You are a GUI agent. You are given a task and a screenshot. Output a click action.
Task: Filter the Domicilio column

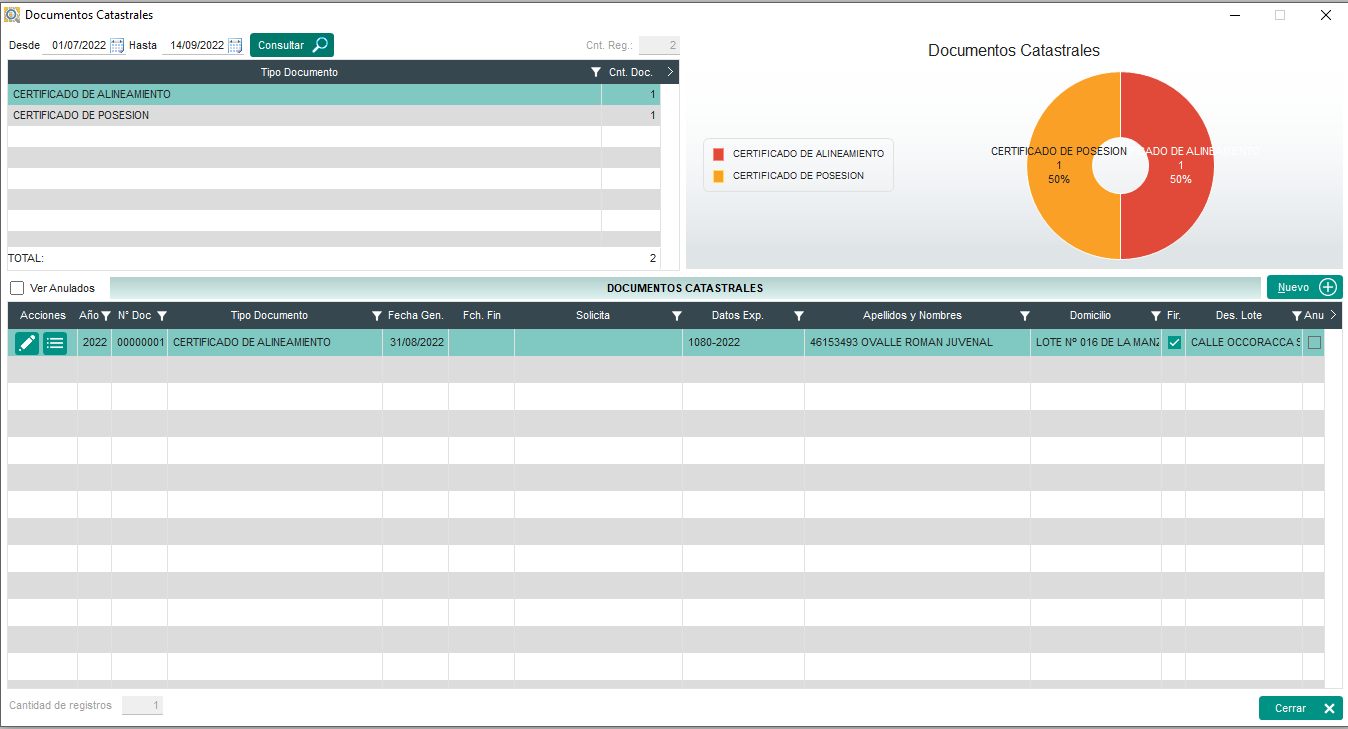1156,316
